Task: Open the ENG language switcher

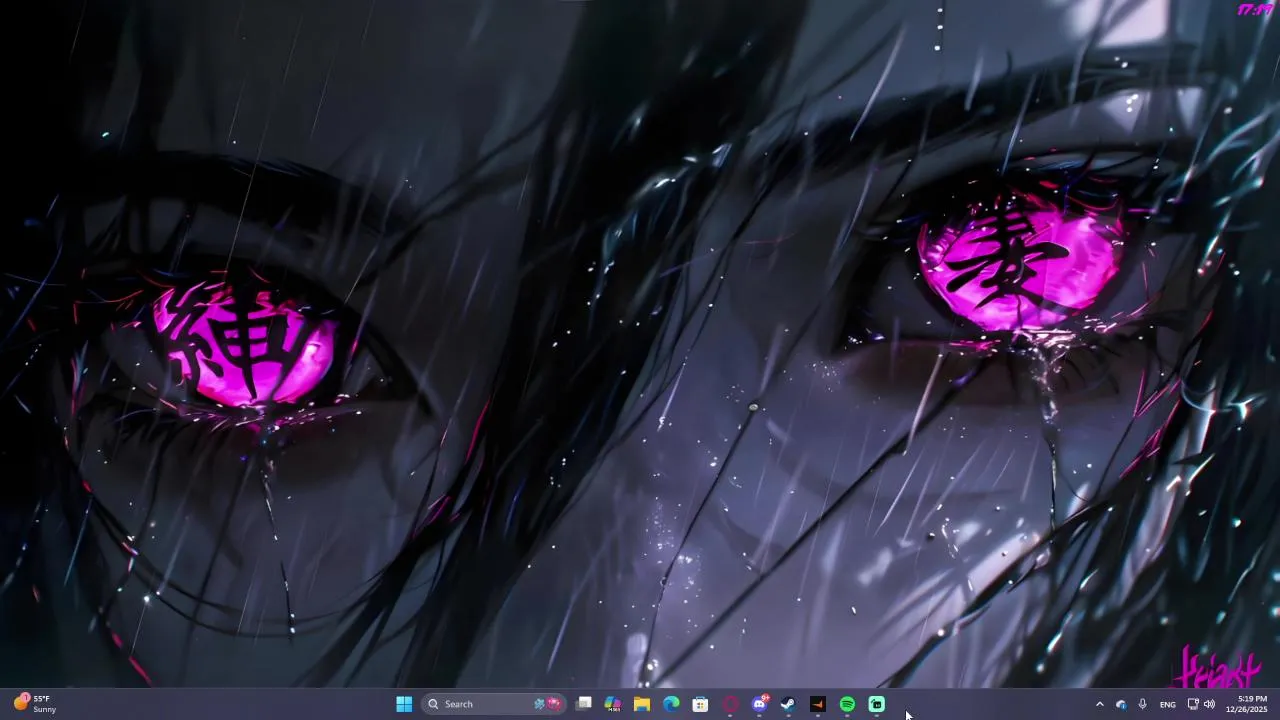Action: pos(1167,704)
